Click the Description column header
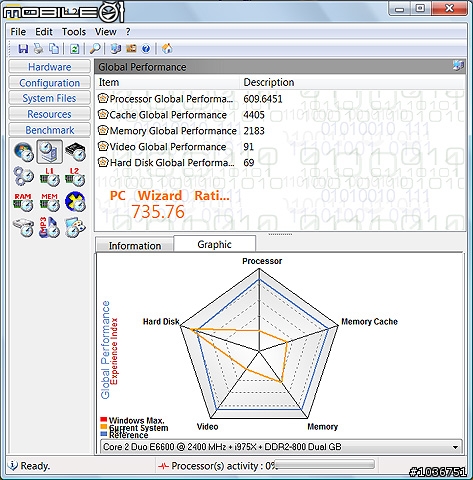Viewport: 473px width, 480px height. pos(352,82)
